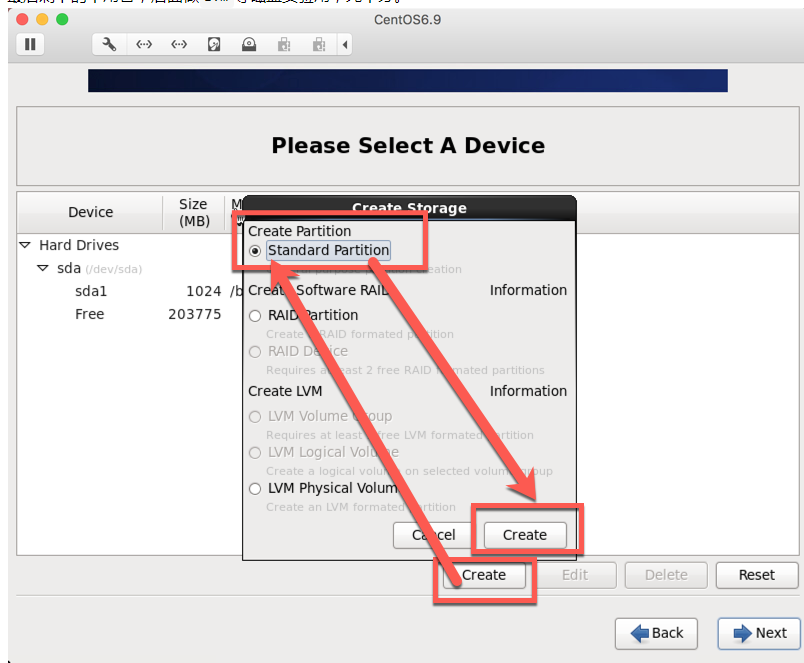Open the wrench settings icon in toolbar
Viewport: 804px width, 663px height.
tap(110, 44)
